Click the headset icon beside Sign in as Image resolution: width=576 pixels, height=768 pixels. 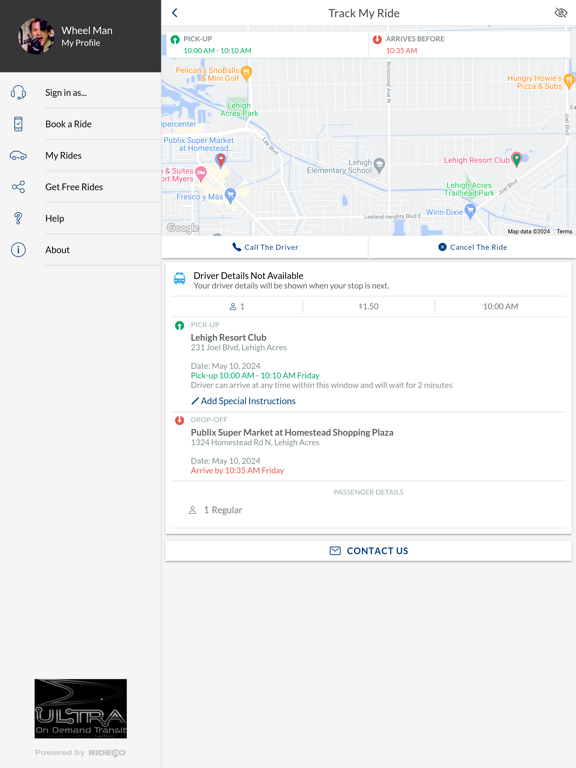click(18, 93)
